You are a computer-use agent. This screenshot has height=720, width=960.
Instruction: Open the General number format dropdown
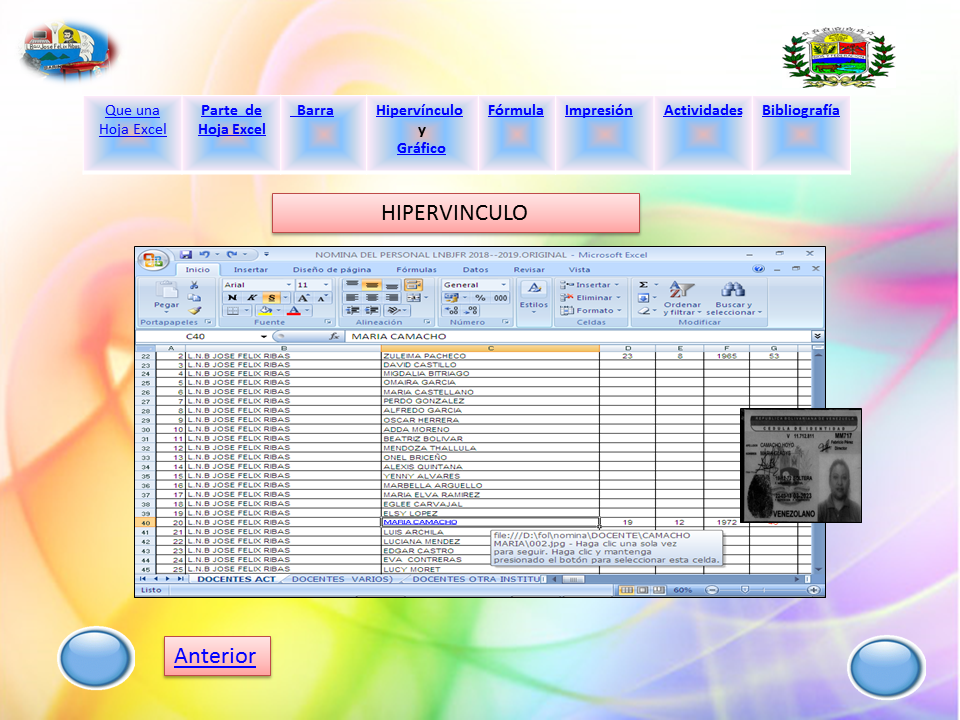pyautogui.click(x=503, y=285)
